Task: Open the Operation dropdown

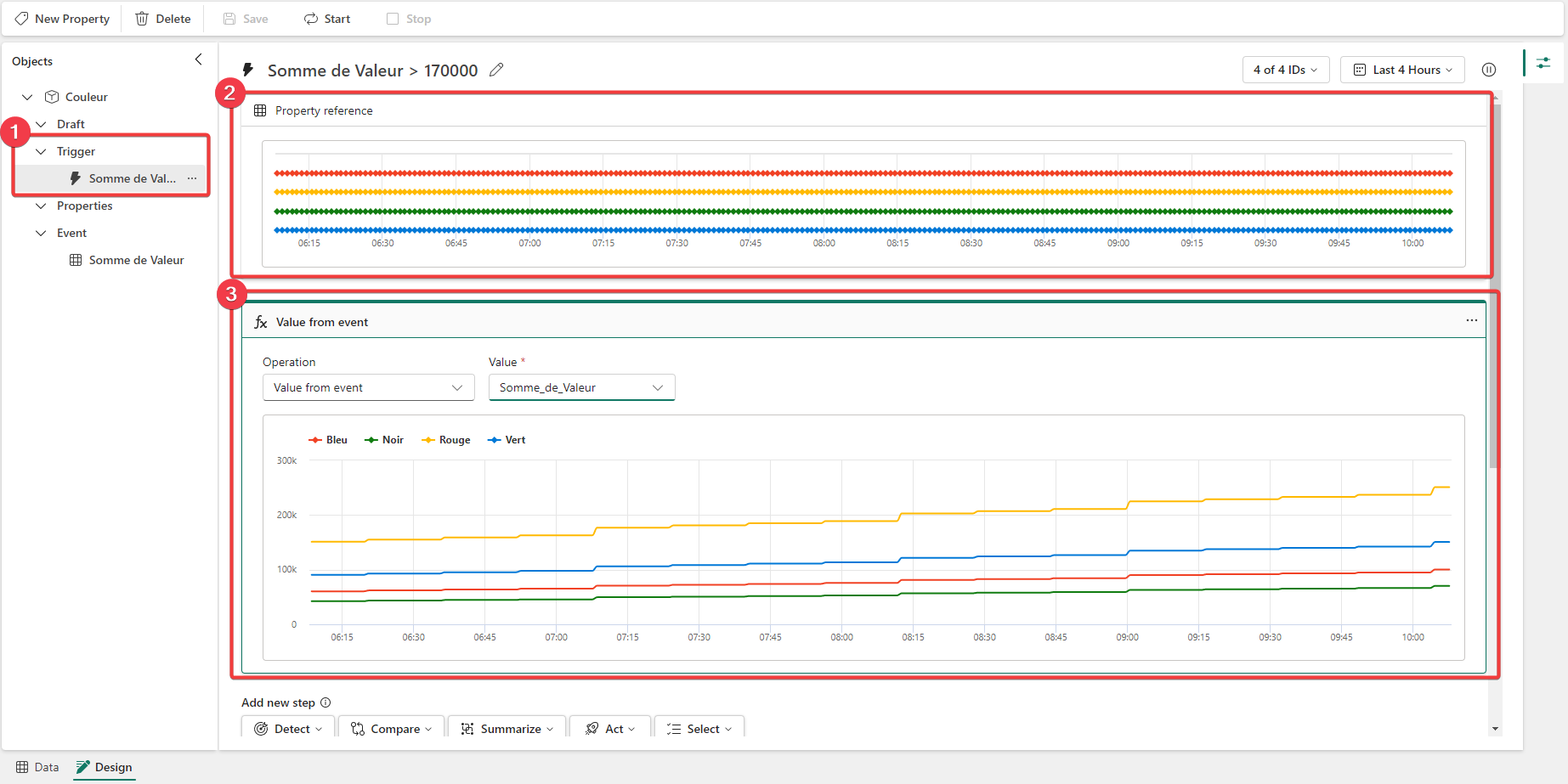Action: coord(368,387)
